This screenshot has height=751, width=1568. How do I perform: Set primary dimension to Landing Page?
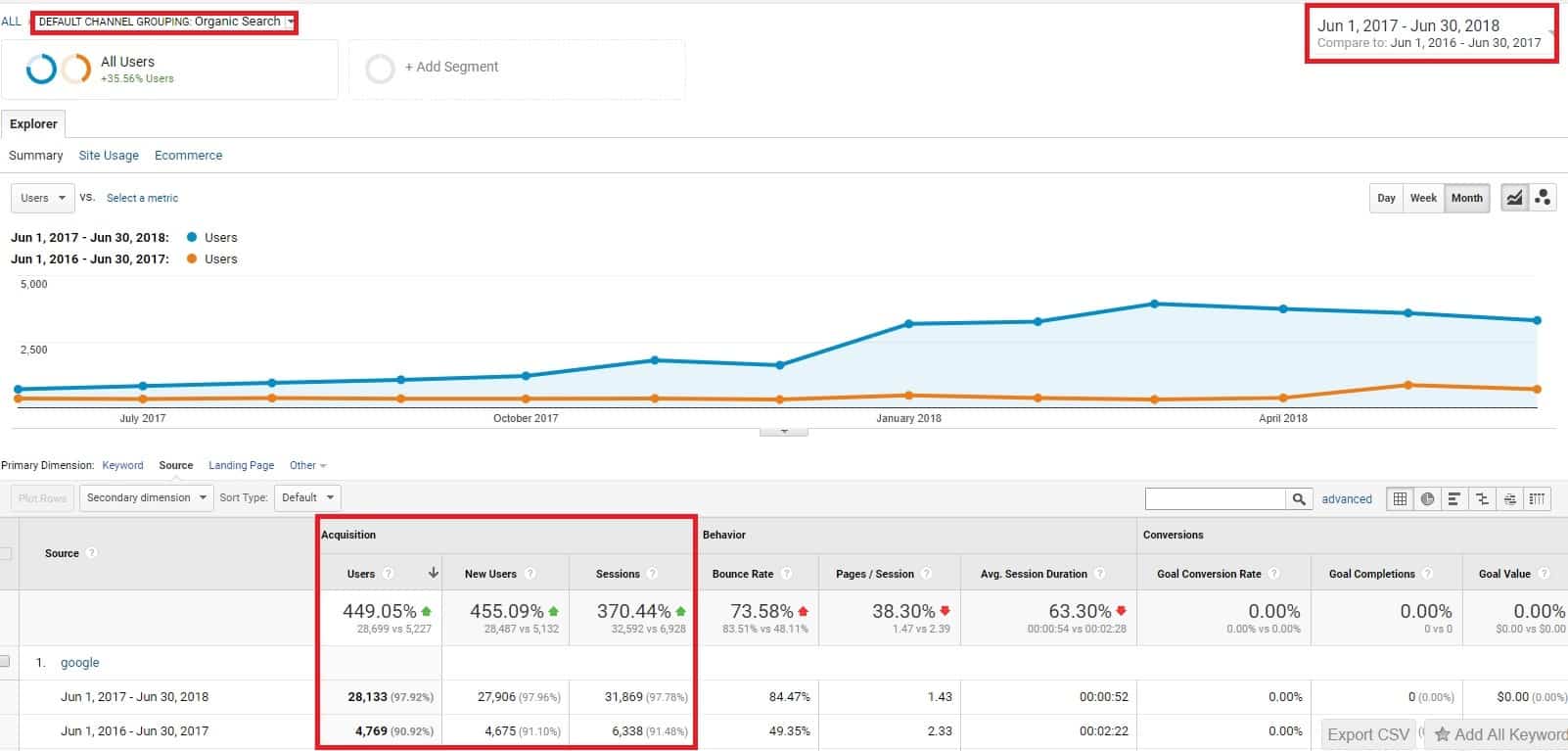click(x=241, y=465)
